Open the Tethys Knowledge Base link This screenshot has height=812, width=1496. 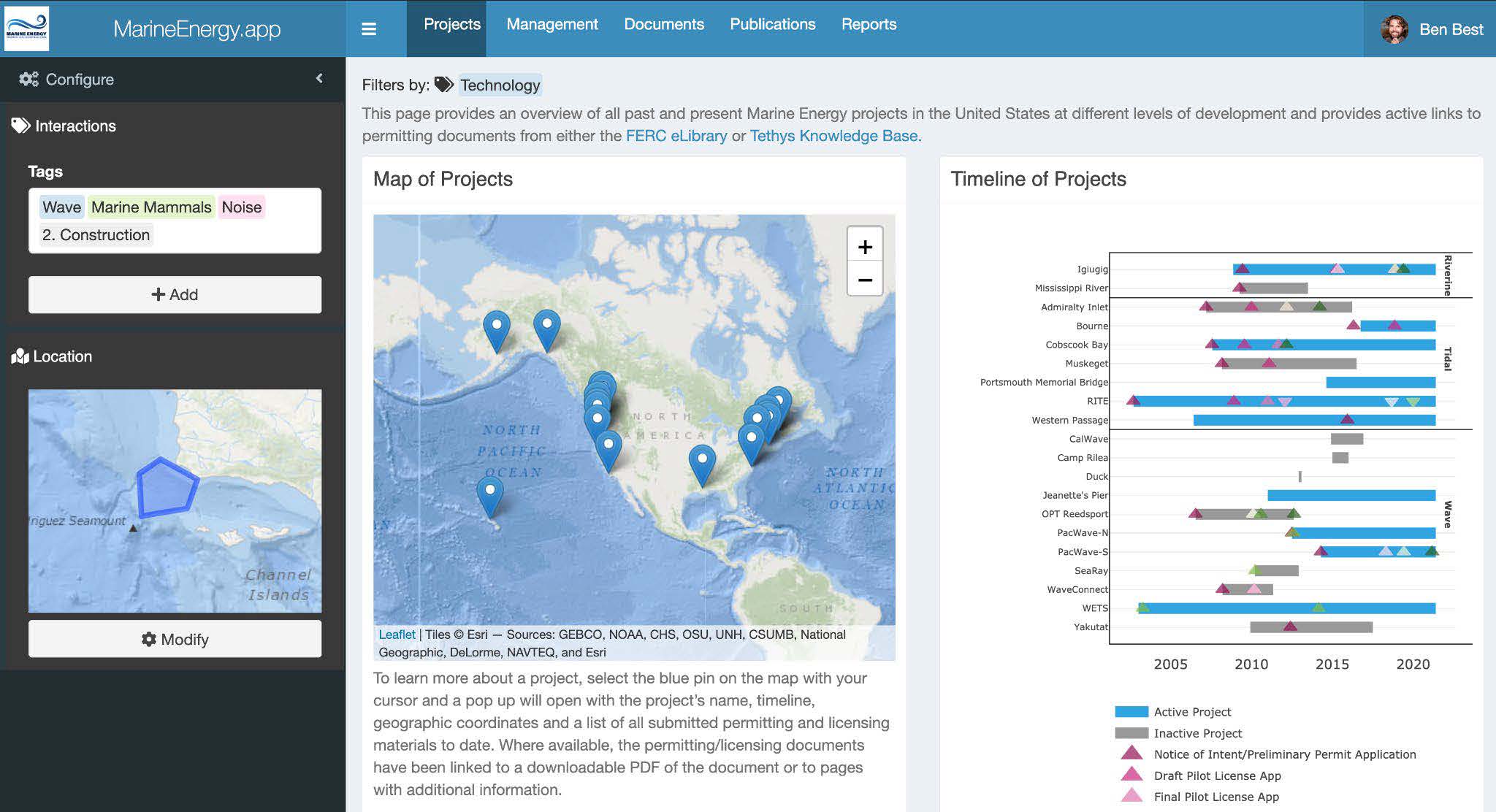[835, 136]
